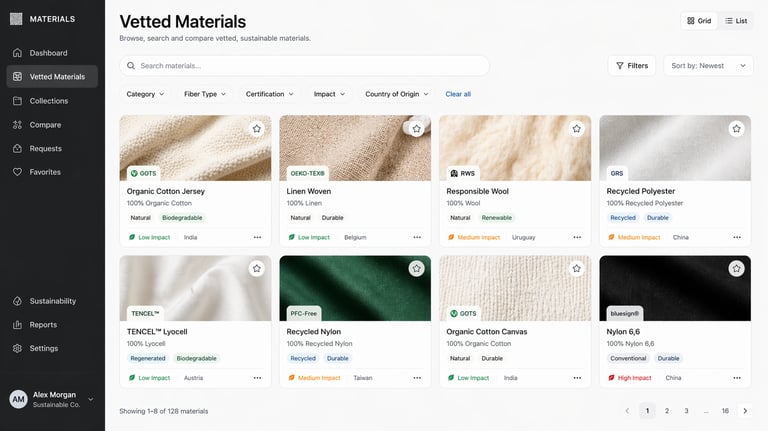Open the Settings gear icon
Screen dimensions: 768x431
click(x=18, y=348)
